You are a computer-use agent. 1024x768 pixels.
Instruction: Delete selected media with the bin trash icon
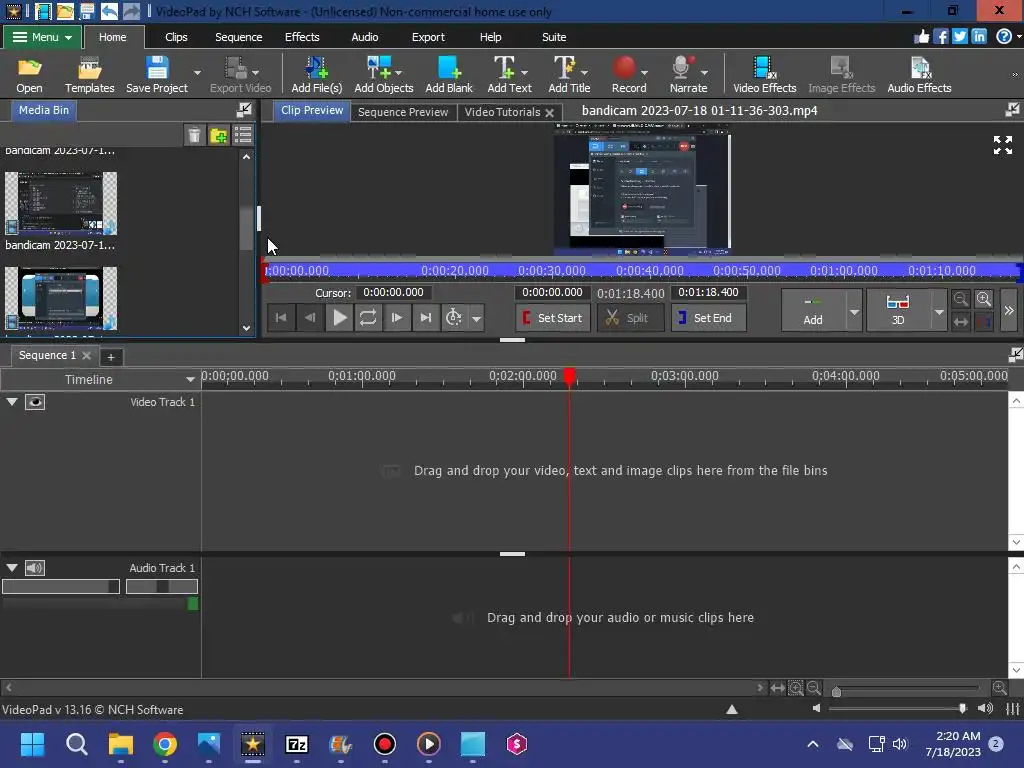point(194,135)
